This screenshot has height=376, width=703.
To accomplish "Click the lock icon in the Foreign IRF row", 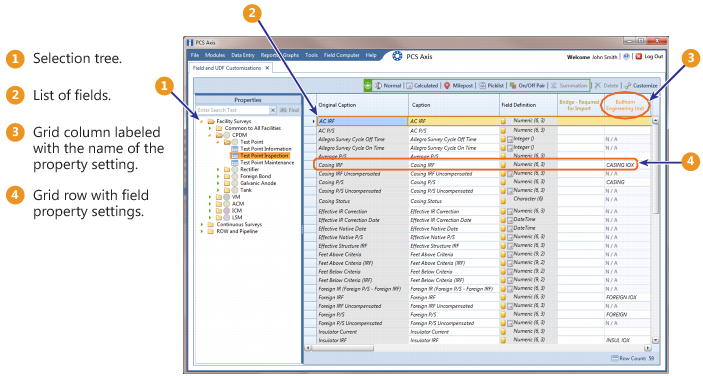I will coord(503,297).
